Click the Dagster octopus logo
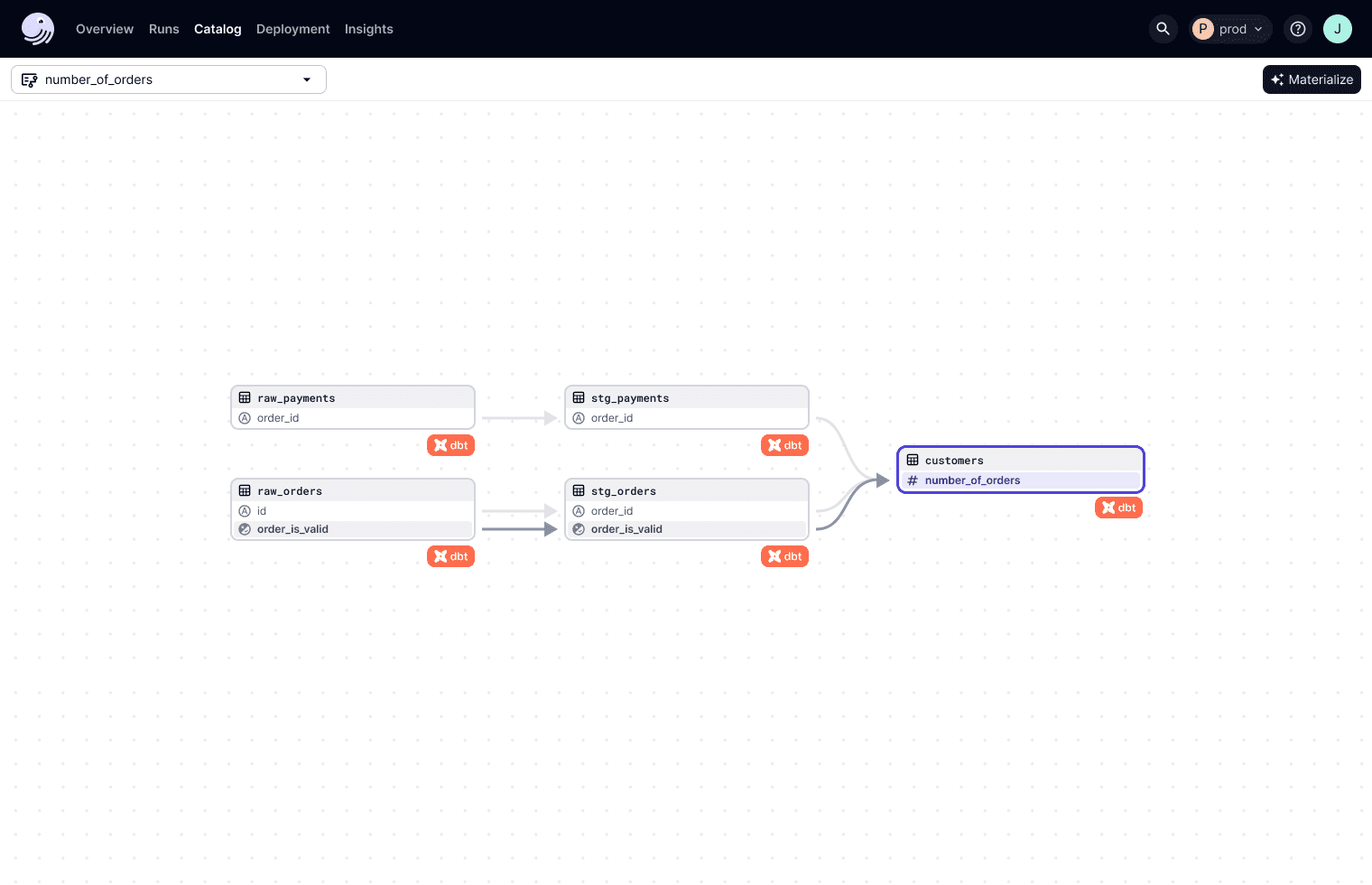The image size is (1372, 885). tap(38, 29)
